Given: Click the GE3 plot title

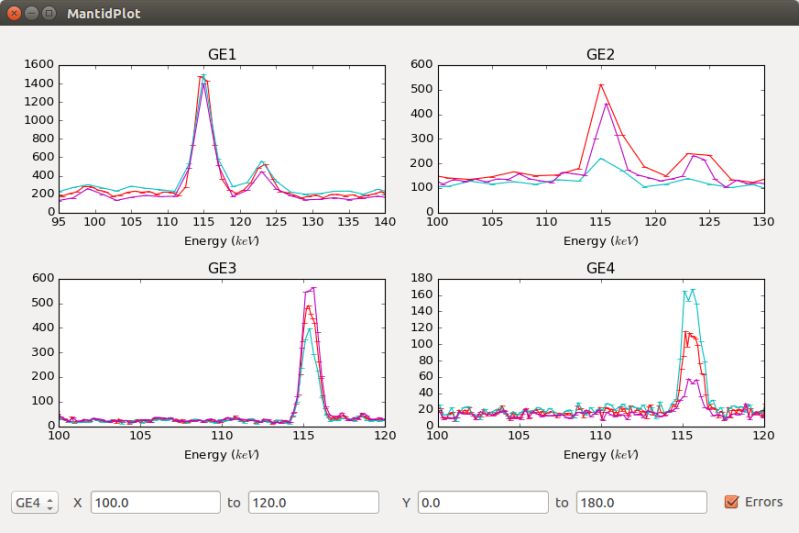Looking at the screenshot, I should coord(222,268).
